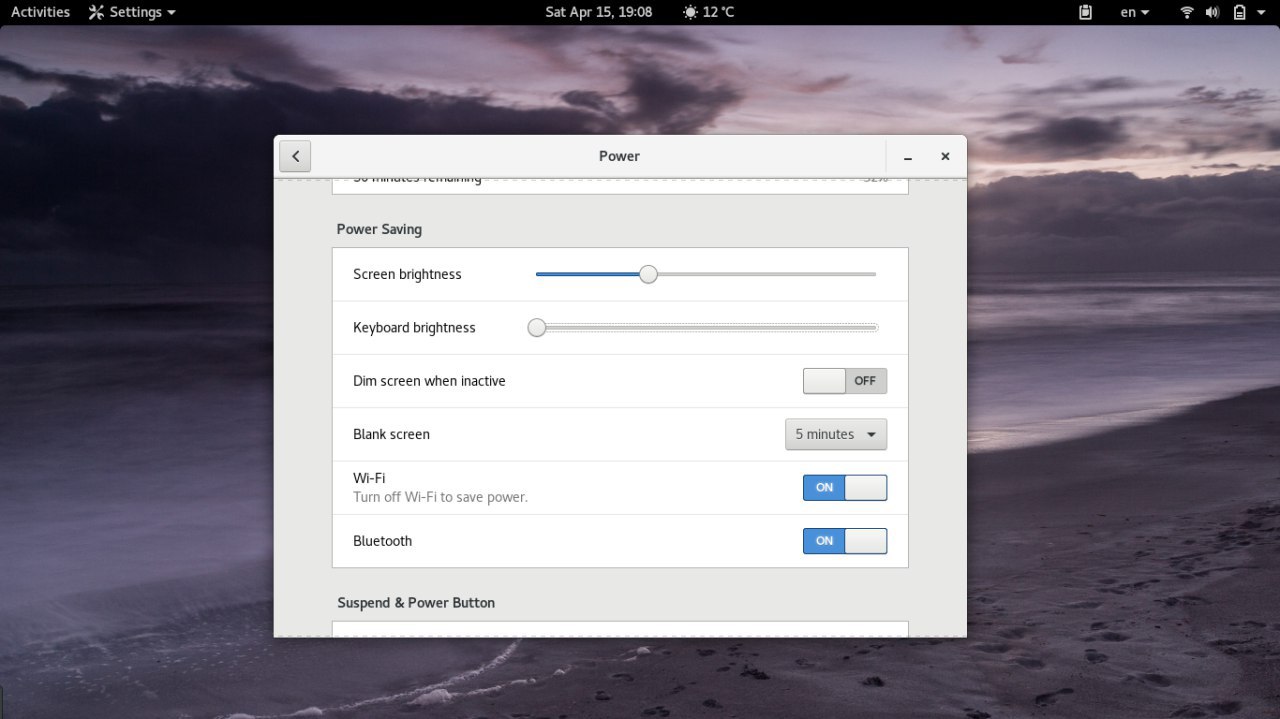Click the Power Saving heading
1280x719 pixels.
[379, 229]
